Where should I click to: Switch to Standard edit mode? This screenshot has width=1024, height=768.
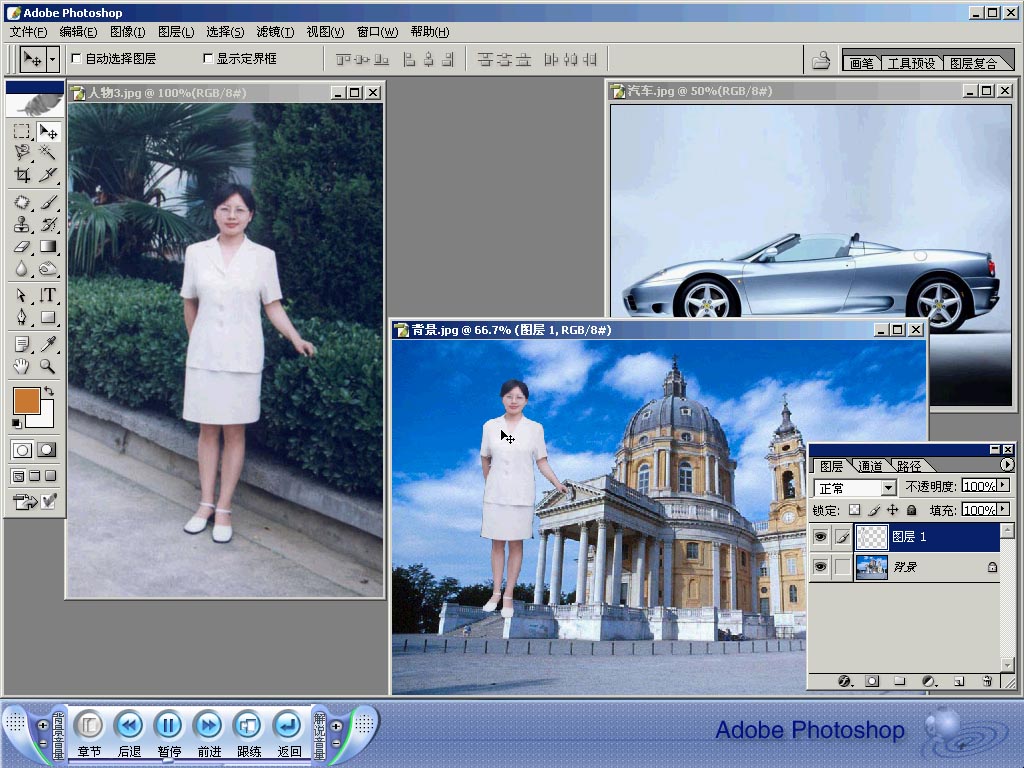click(22, 450)
